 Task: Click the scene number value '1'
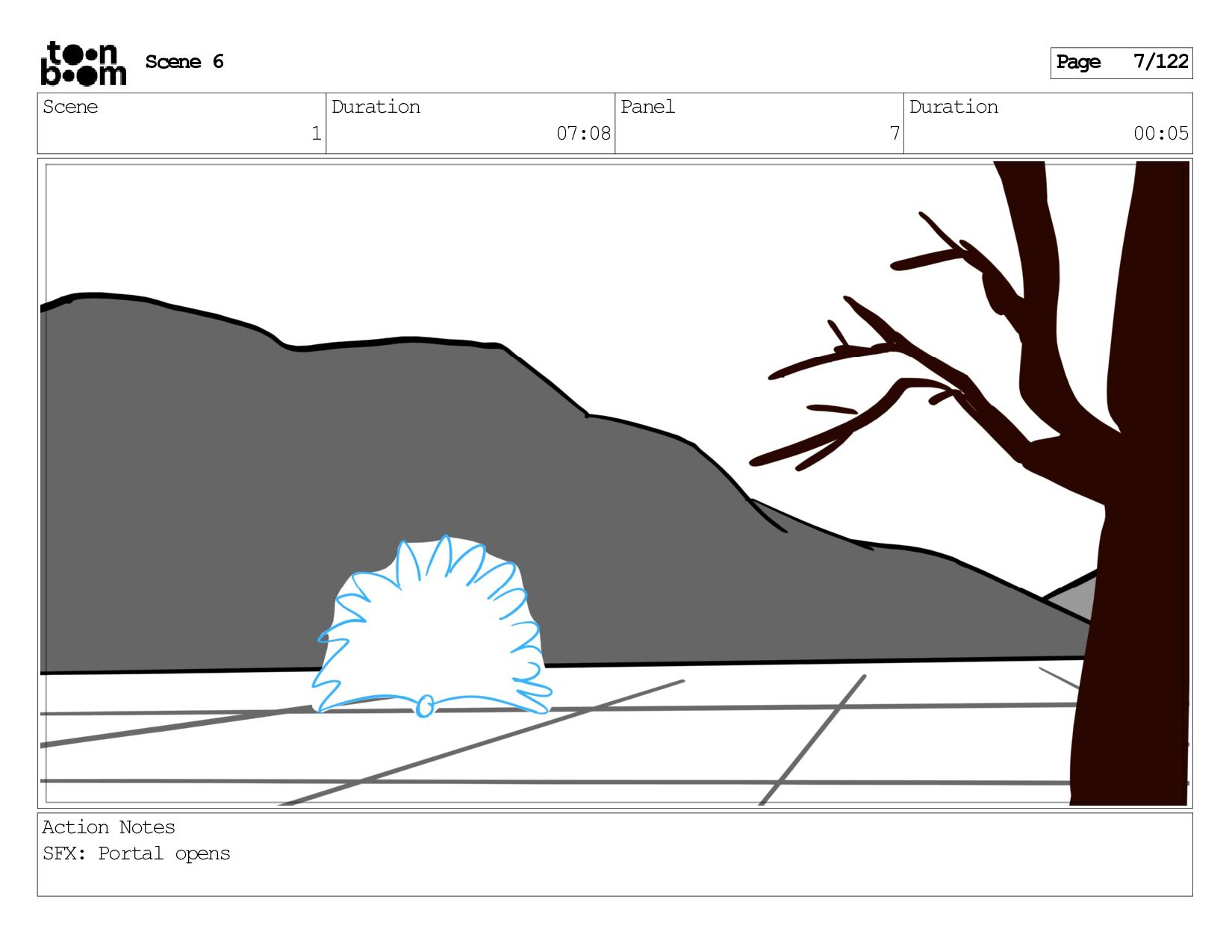pyautogui.click(x=317, y=134)
